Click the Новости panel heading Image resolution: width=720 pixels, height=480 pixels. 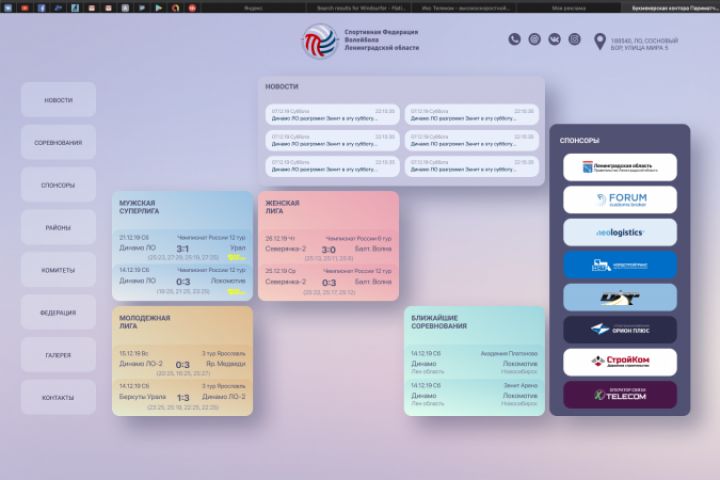click(x=282, y=86)
